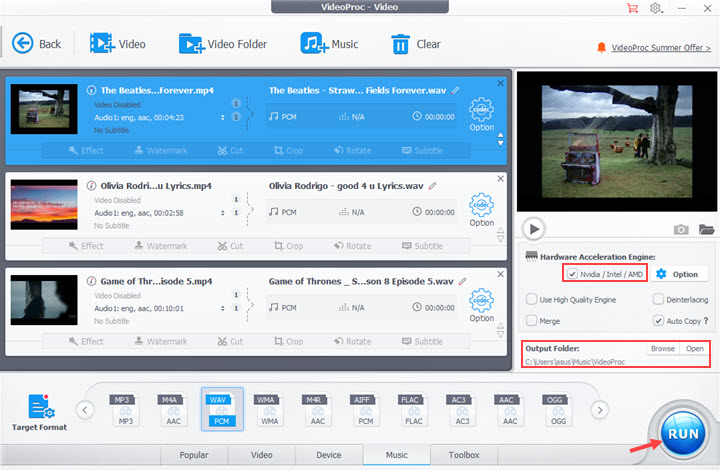This screenshot has height=470, width=720.
Task: Remove The Beatles file from list
Action: coord(501,83)
